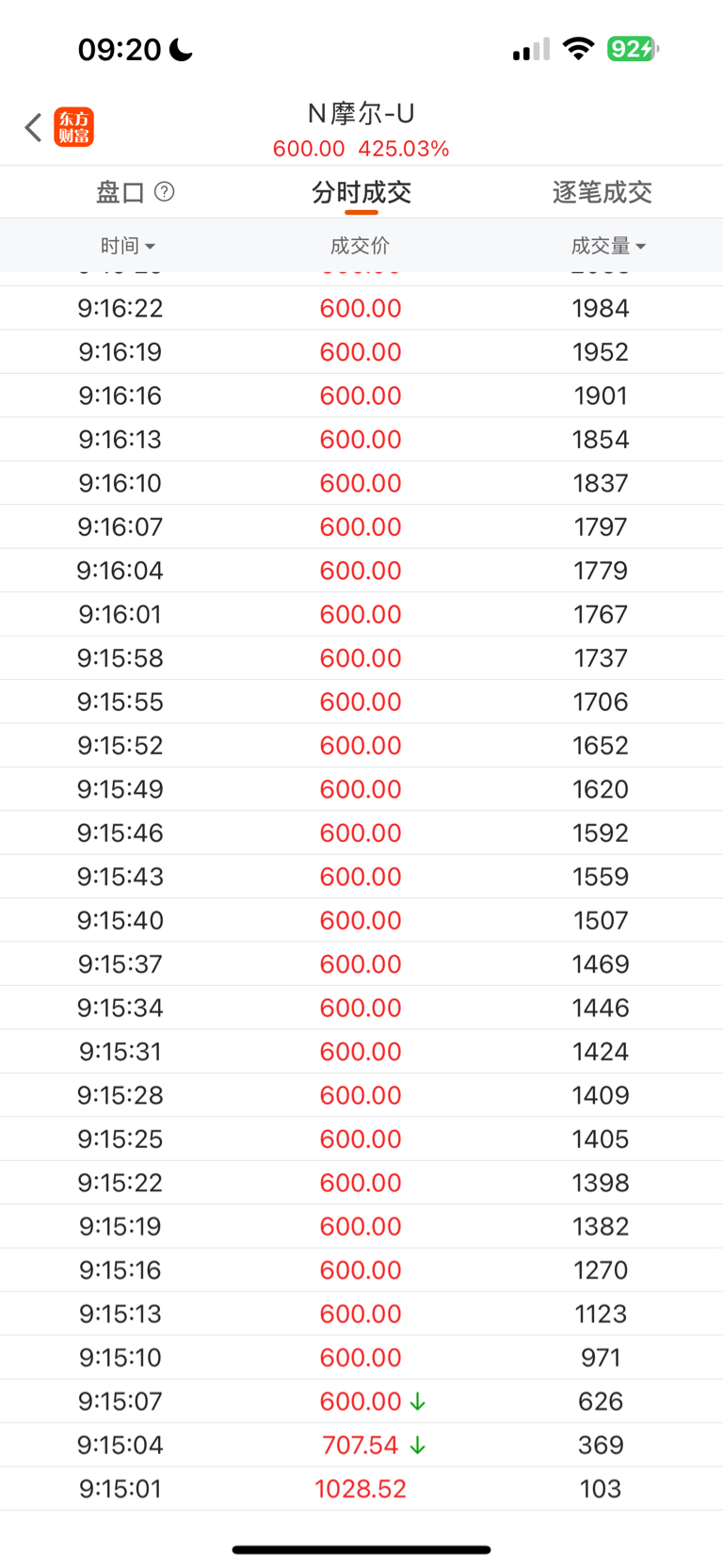Switch to the 逐笔成交 tab
This screenshot has height=1568, width=723.
(x=602, y=193)
